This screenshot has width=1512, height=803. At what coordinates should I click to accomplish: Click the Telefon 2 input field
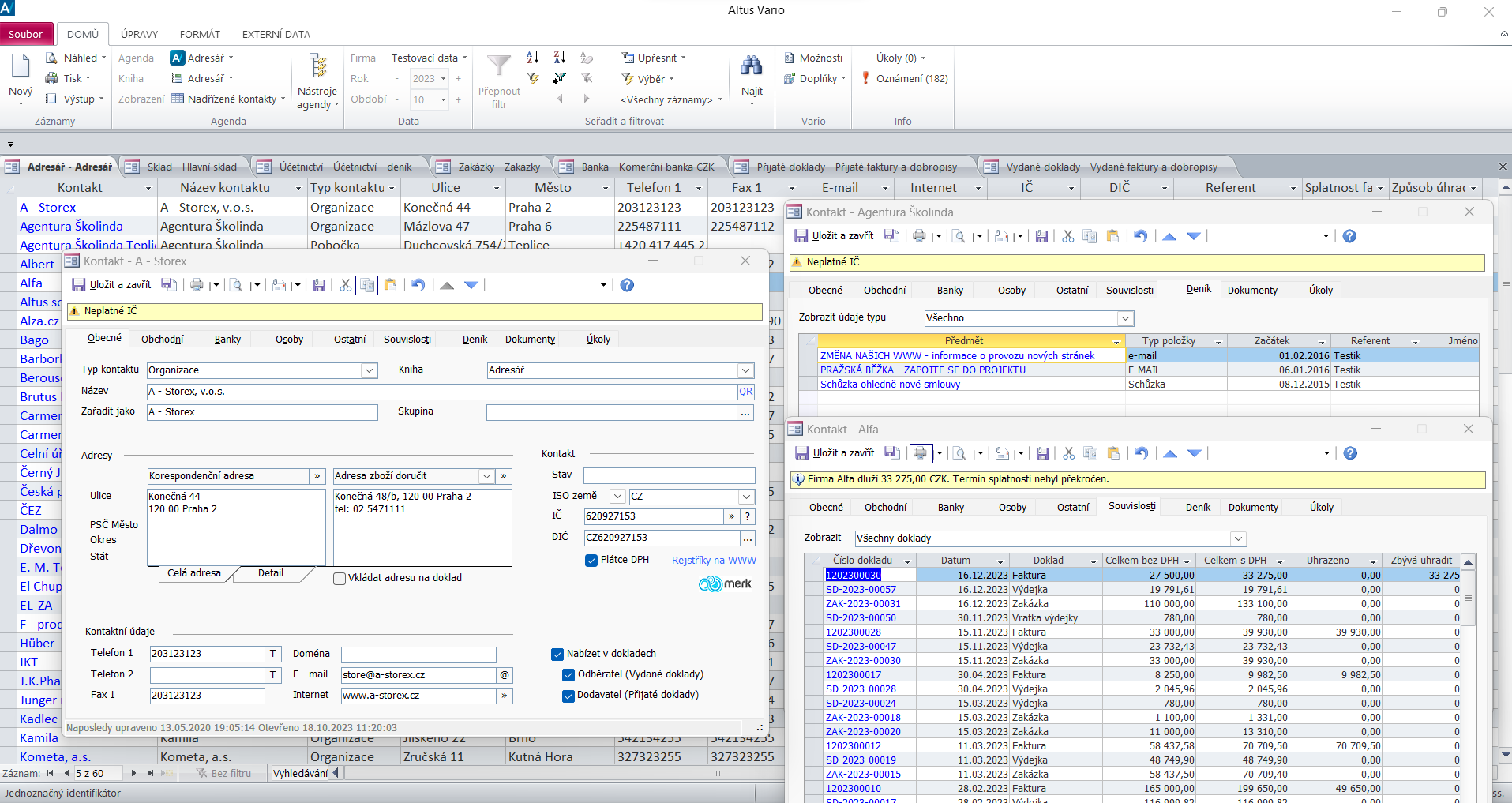pyautogui.click(x=207, y=675)
